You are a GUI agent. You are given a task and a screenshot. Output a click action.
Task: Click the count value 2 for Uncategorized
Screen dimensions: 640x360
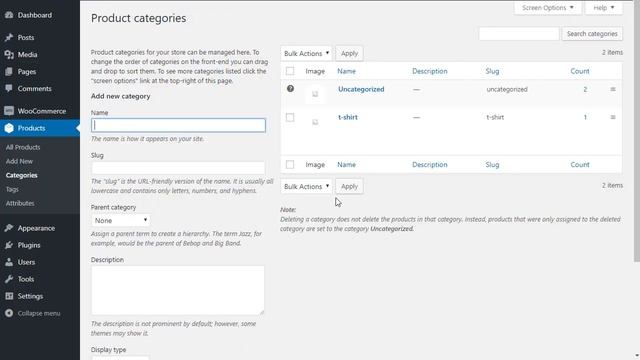[585, 89]
